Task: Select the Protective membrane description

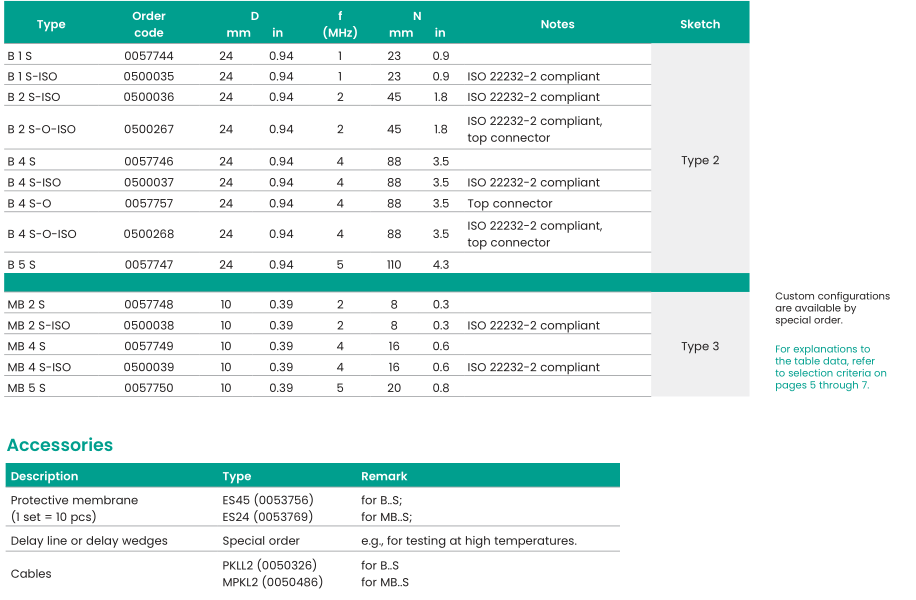Action: click(x=74, y=500)
